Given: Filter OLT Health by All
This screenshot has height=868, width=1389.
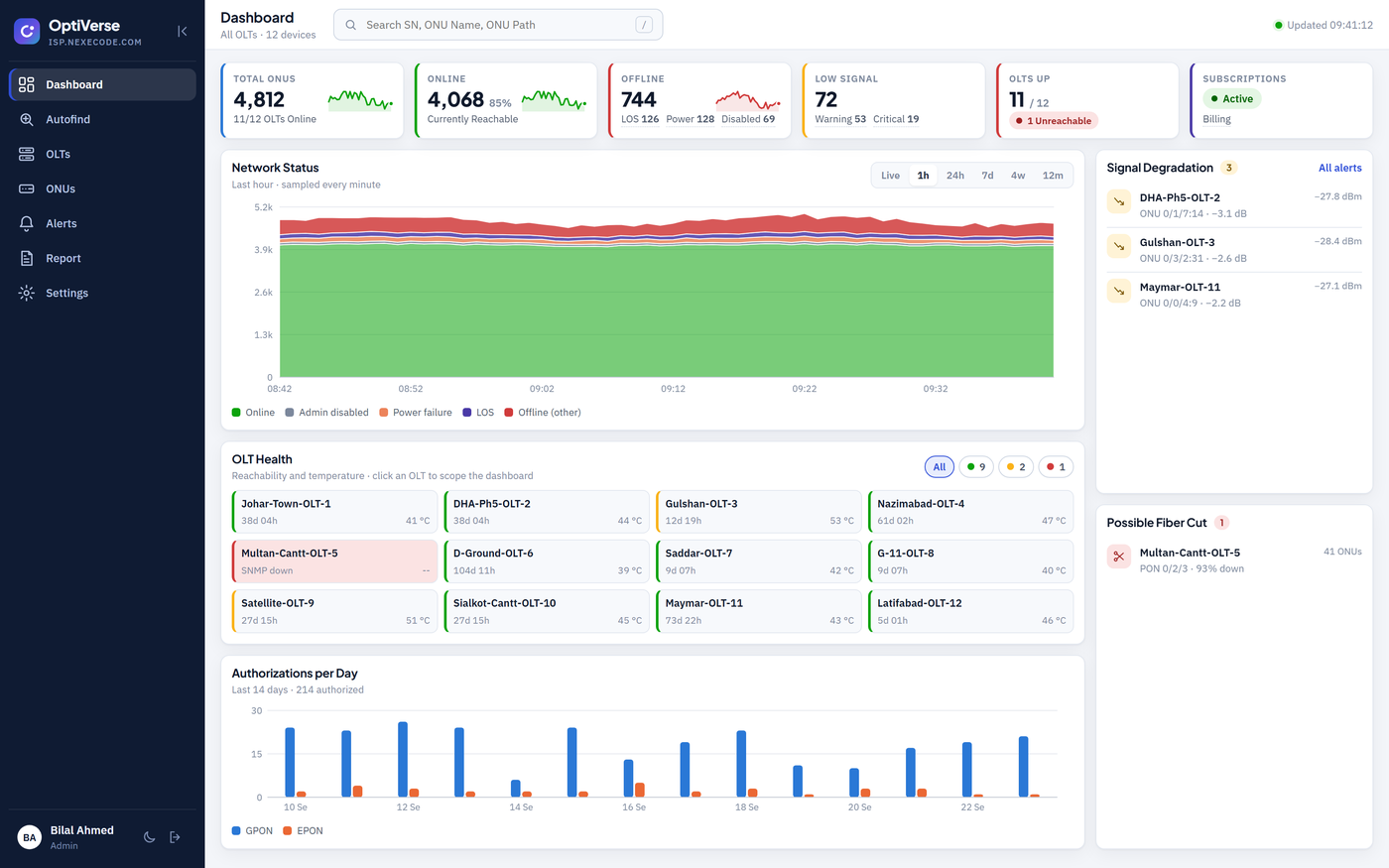Looking at the screenshot, I should point(940,467).
